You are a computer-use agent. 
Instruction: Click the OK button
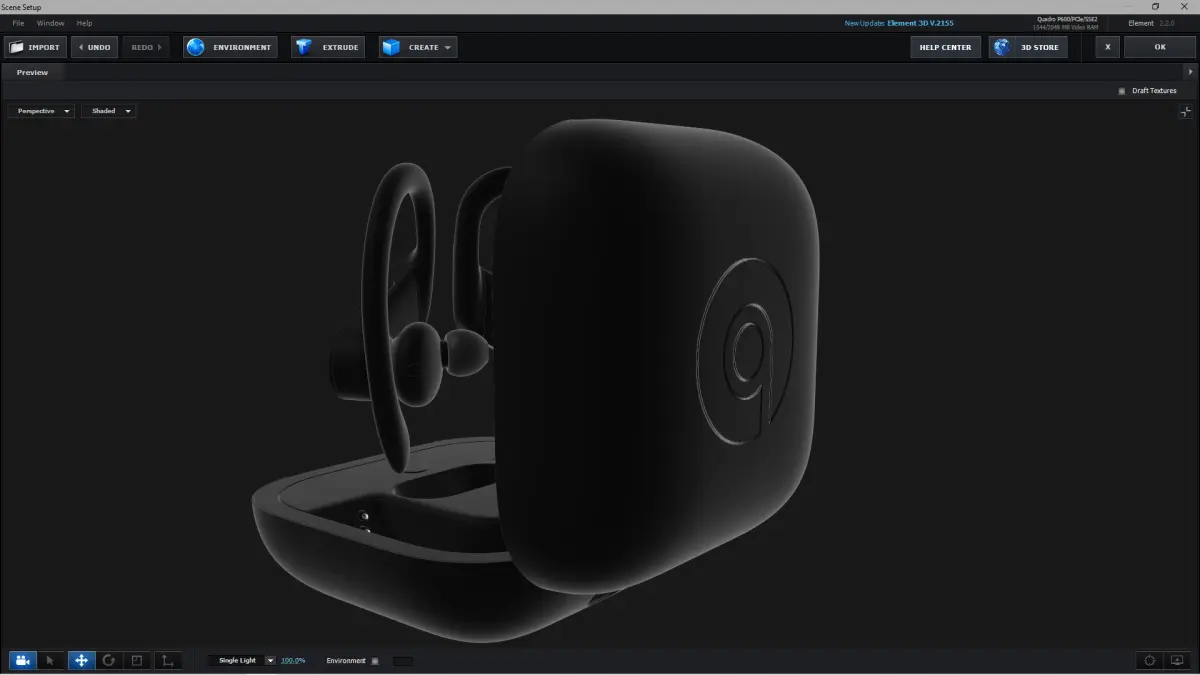1160,47
